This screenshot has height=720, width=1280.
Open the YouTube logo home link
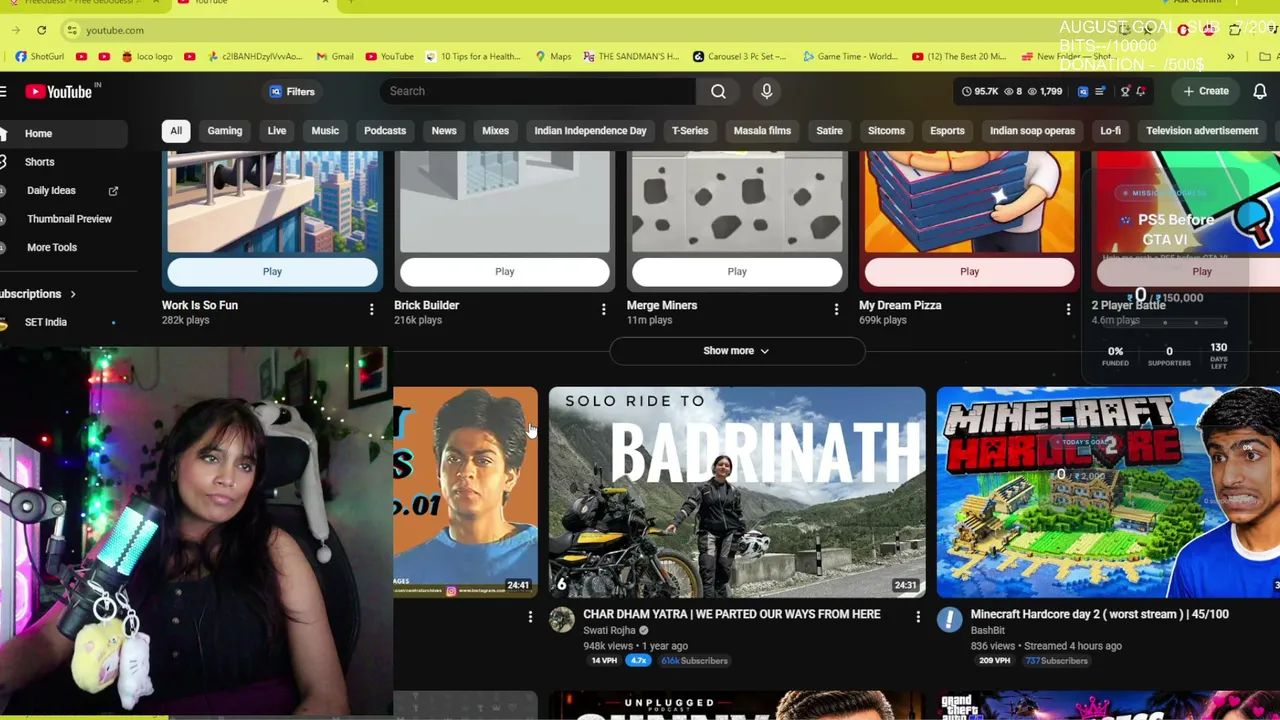pos(59,92)
